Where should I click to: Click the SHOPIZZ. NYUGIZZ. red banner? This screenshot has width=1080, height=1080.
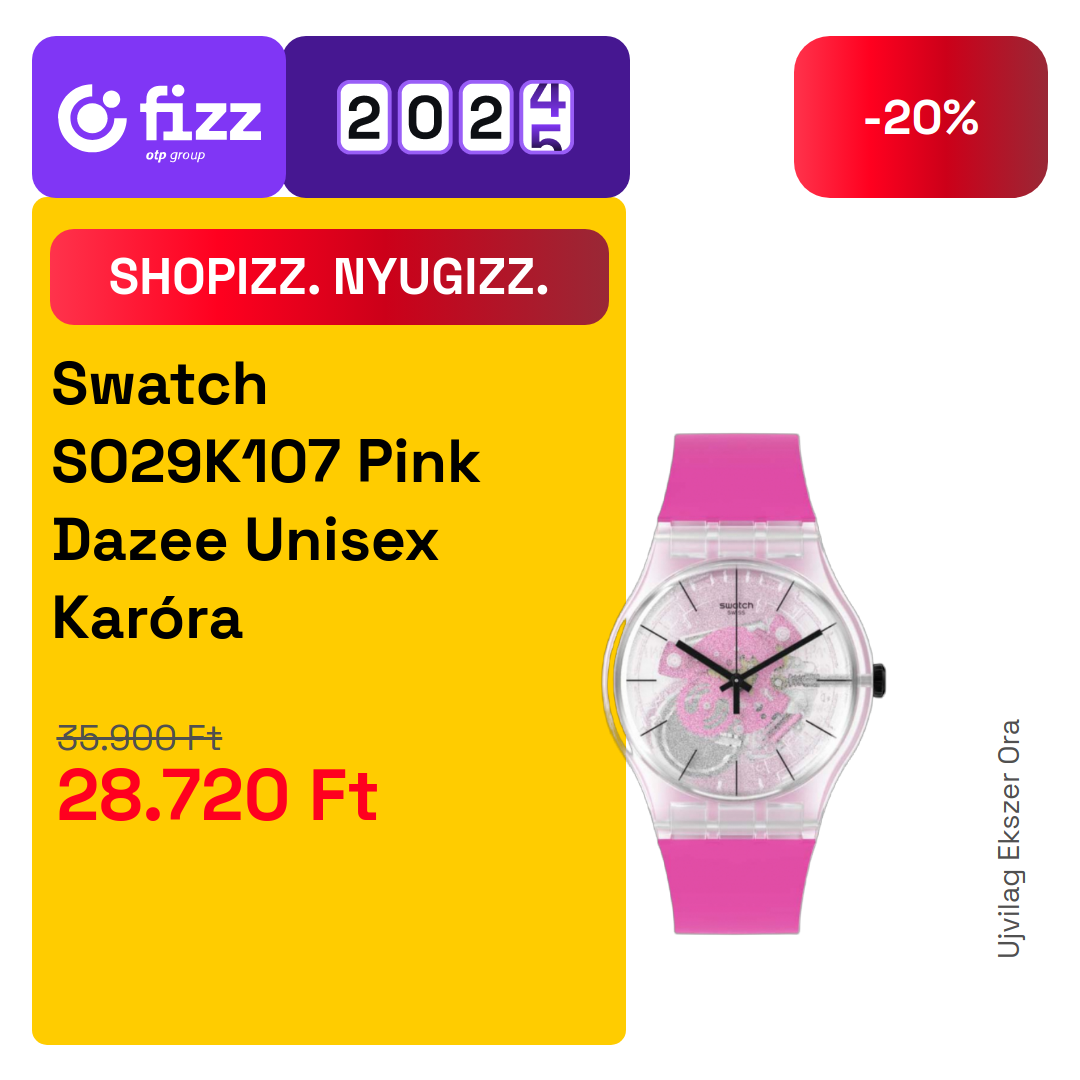(x=329, y=277)
